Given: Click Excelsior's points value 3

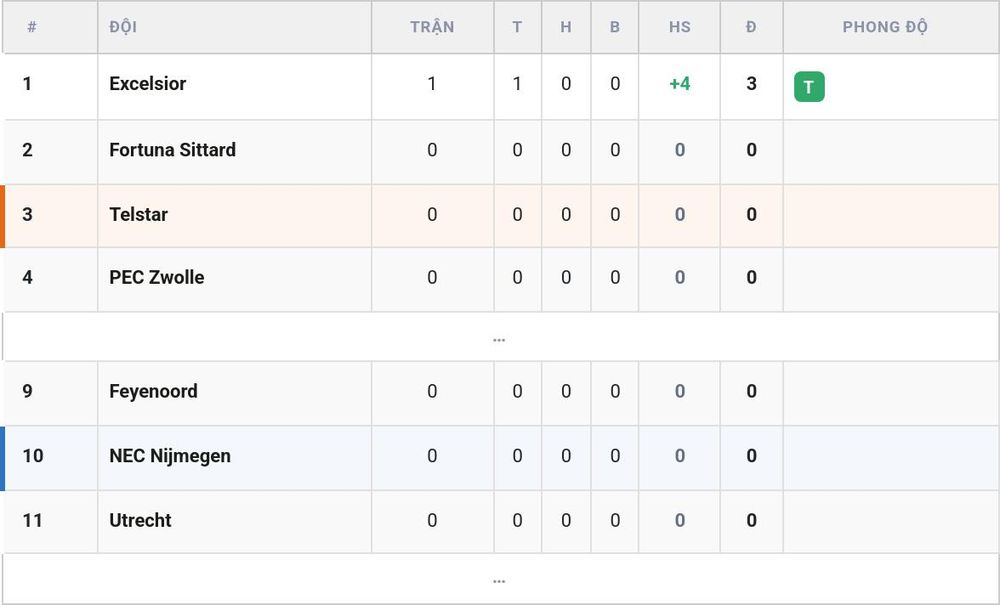Looking at the screenshot, I should coord(751,84).
